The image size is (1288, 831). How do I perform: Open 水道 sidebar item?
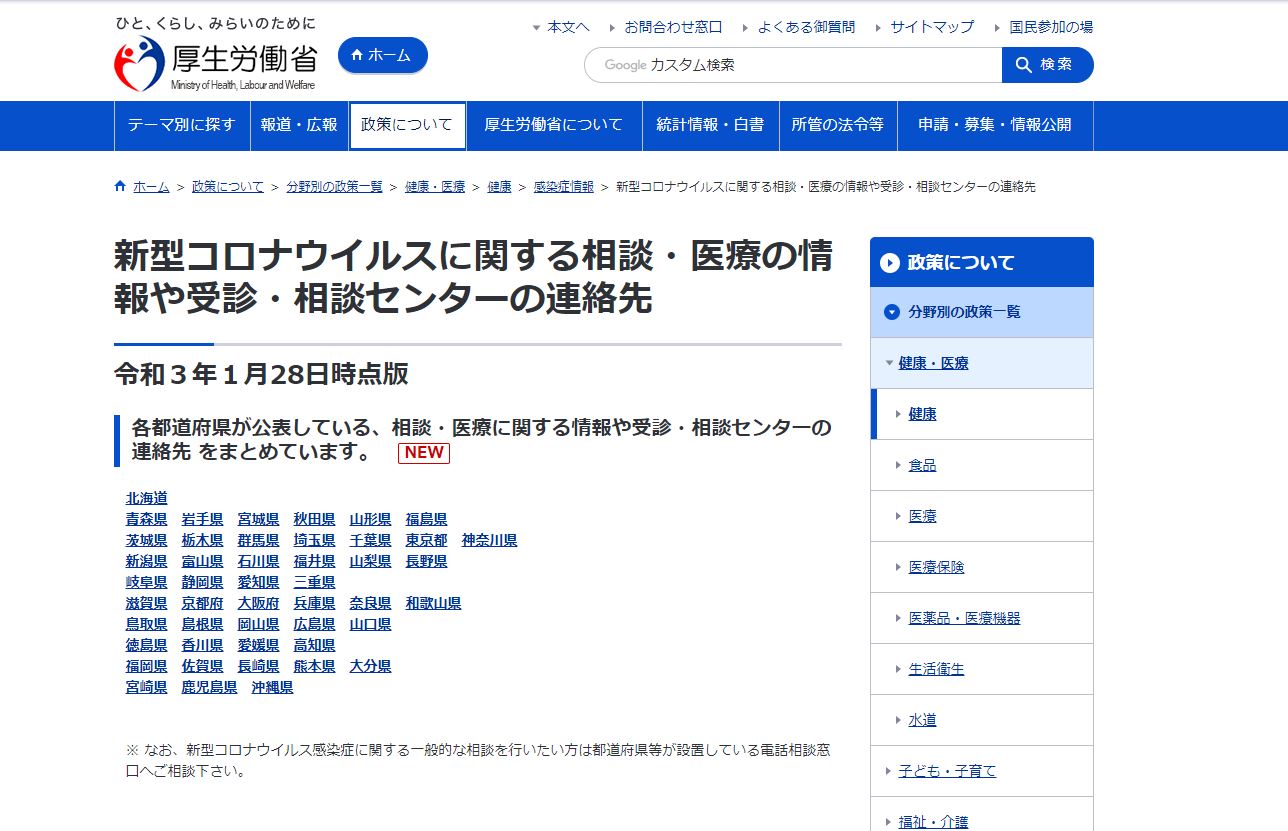(922, 720)
